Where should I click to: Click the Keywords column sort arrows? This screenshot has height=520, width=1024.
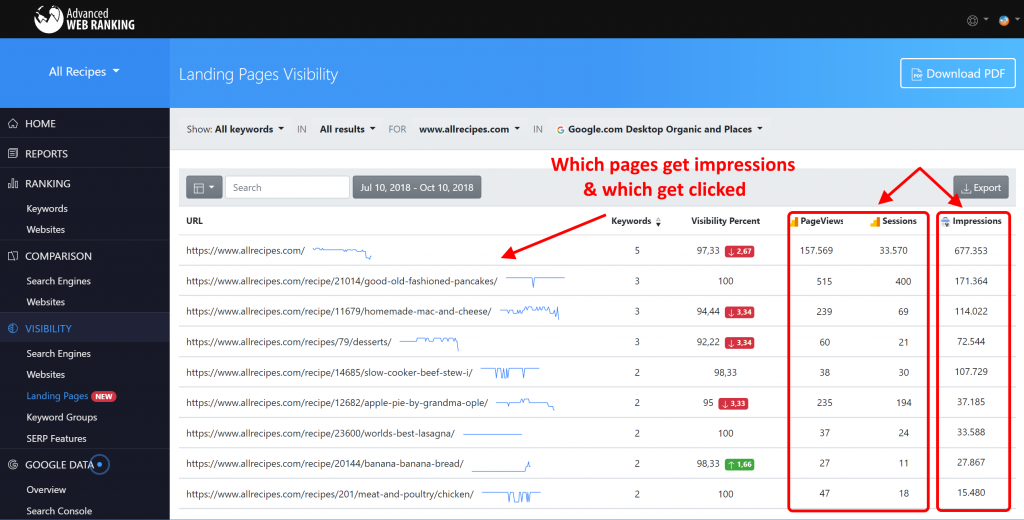click(658, 222)
